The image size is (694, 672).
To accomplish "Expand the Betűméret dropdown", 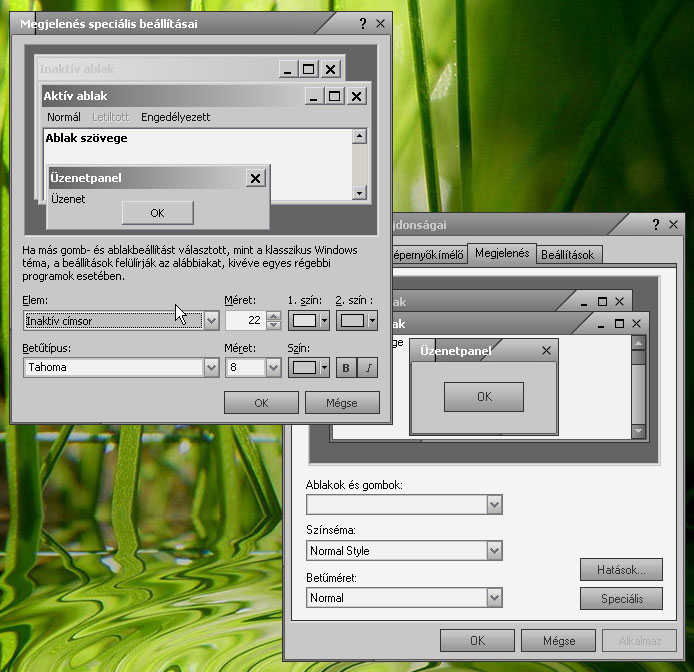I will coord(493,598).
